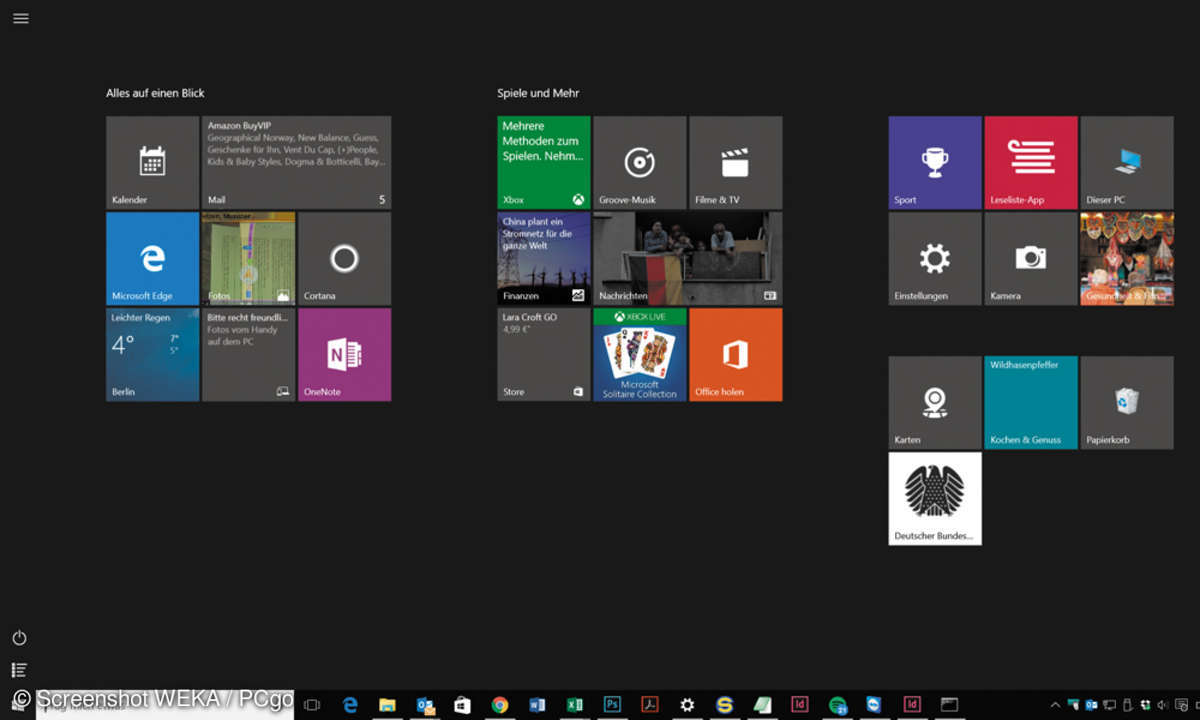Screen dimensions: 1200x720
Task: Open the Settings gear on taskbar
Action: (687, 705)
